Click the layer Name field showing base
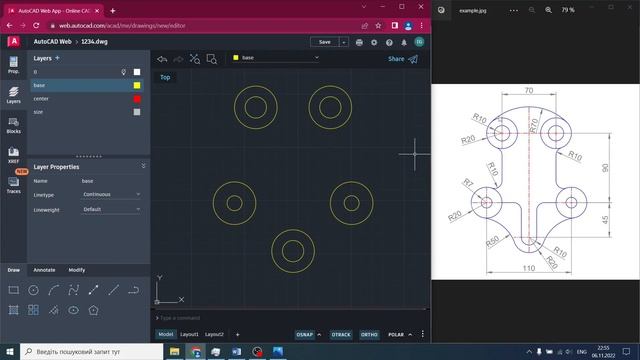Viewport: 640px width, 360px height. 111,181
